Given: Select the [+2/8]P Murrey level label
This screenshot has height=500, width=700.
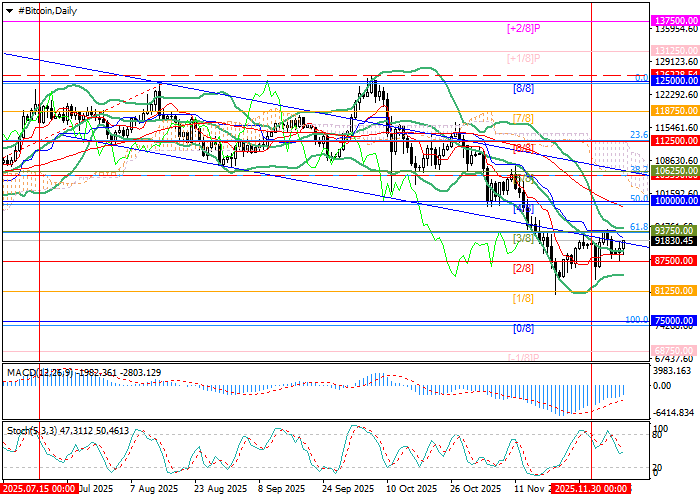Looking at the screenshot, I should coord(523,27).
